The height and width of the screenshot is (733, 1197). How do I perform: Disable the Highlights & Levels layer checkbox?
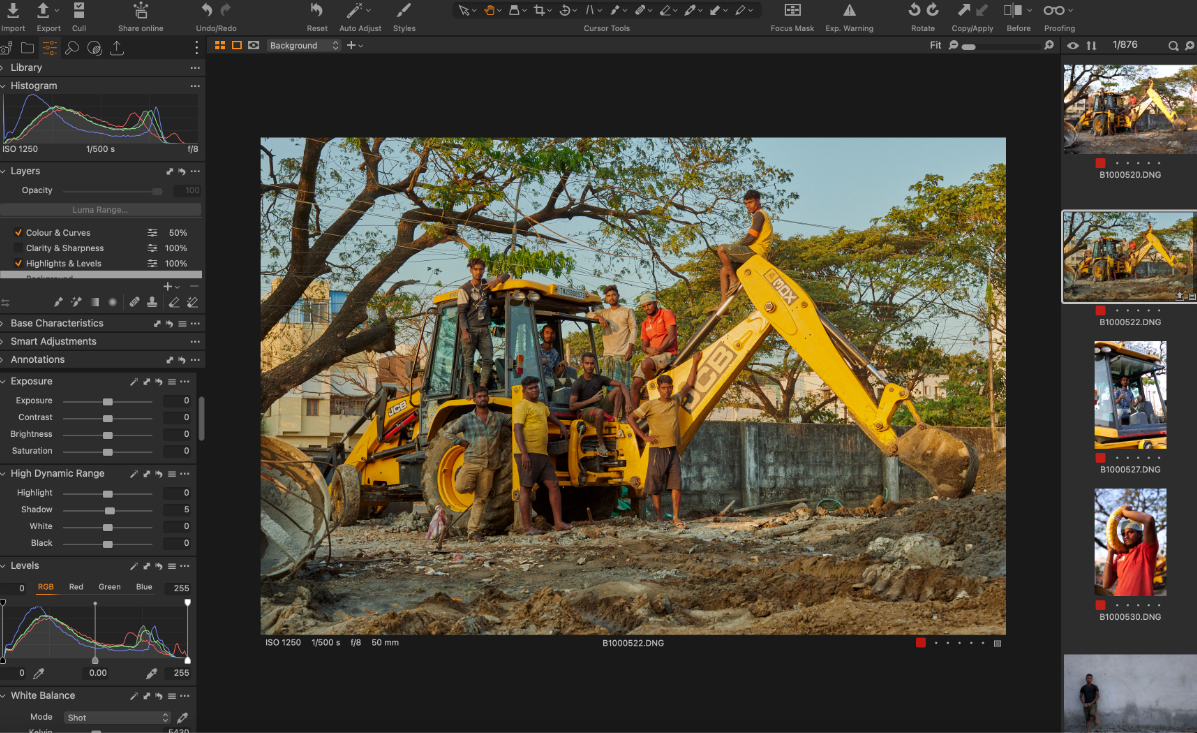(x=18, y=263)
